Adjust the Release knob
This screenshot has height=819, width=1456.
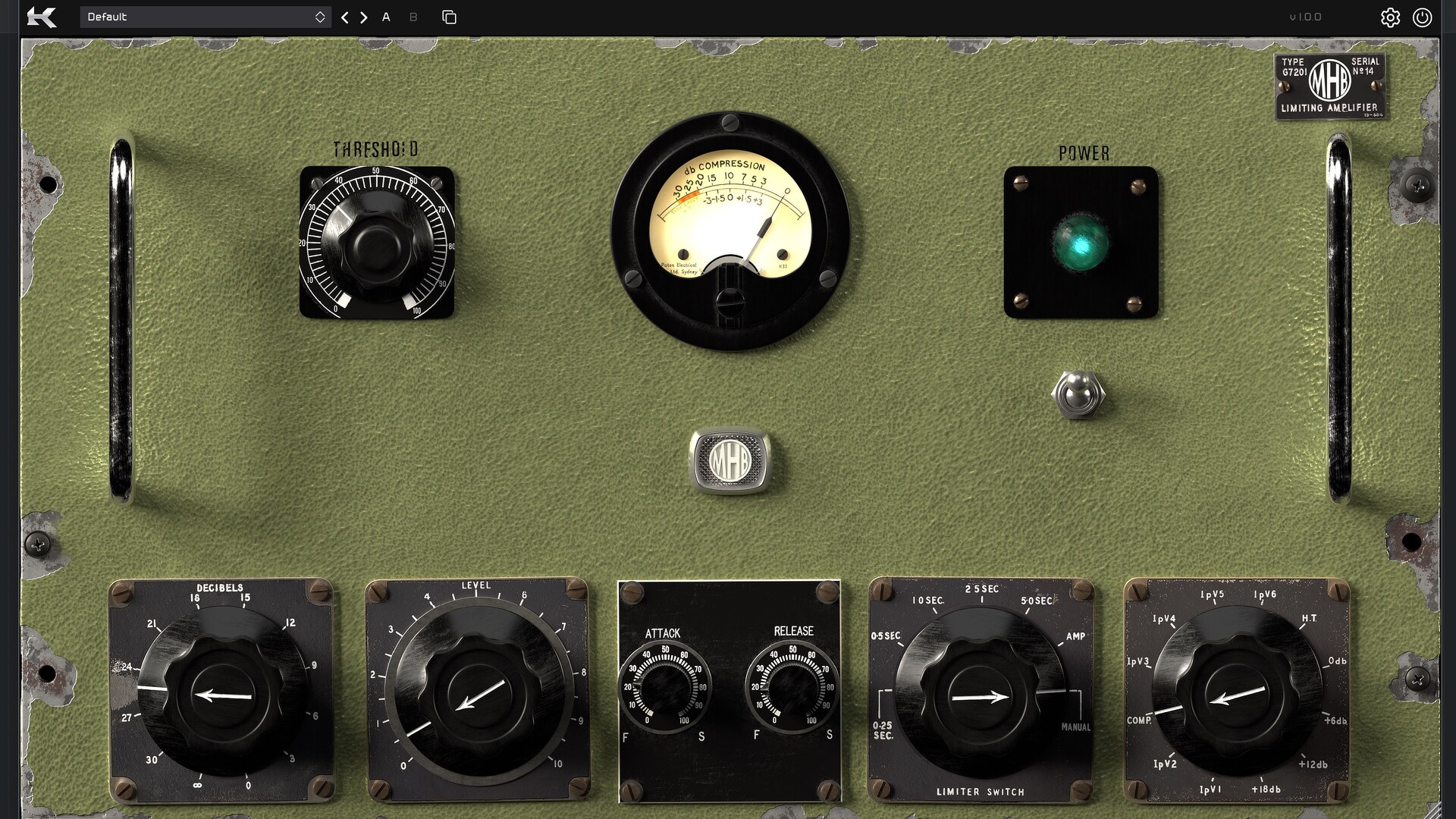(792, 688)
